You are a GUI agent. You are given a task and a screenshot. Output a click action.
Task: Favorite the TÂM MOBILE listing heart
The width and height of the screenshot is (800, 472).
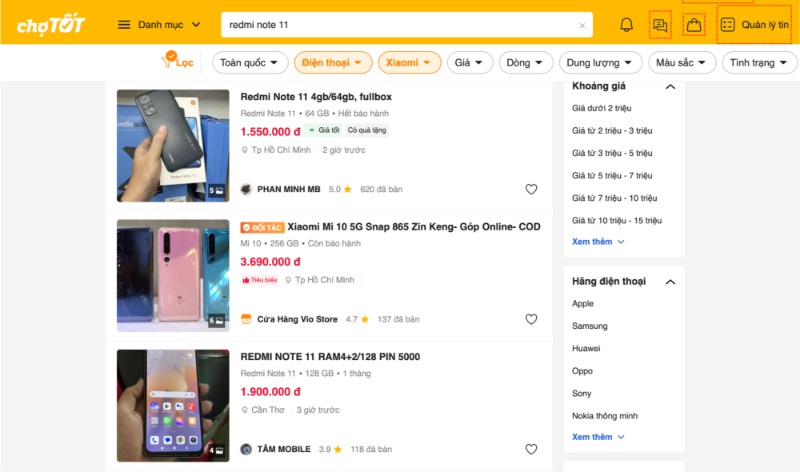(531, 450)
